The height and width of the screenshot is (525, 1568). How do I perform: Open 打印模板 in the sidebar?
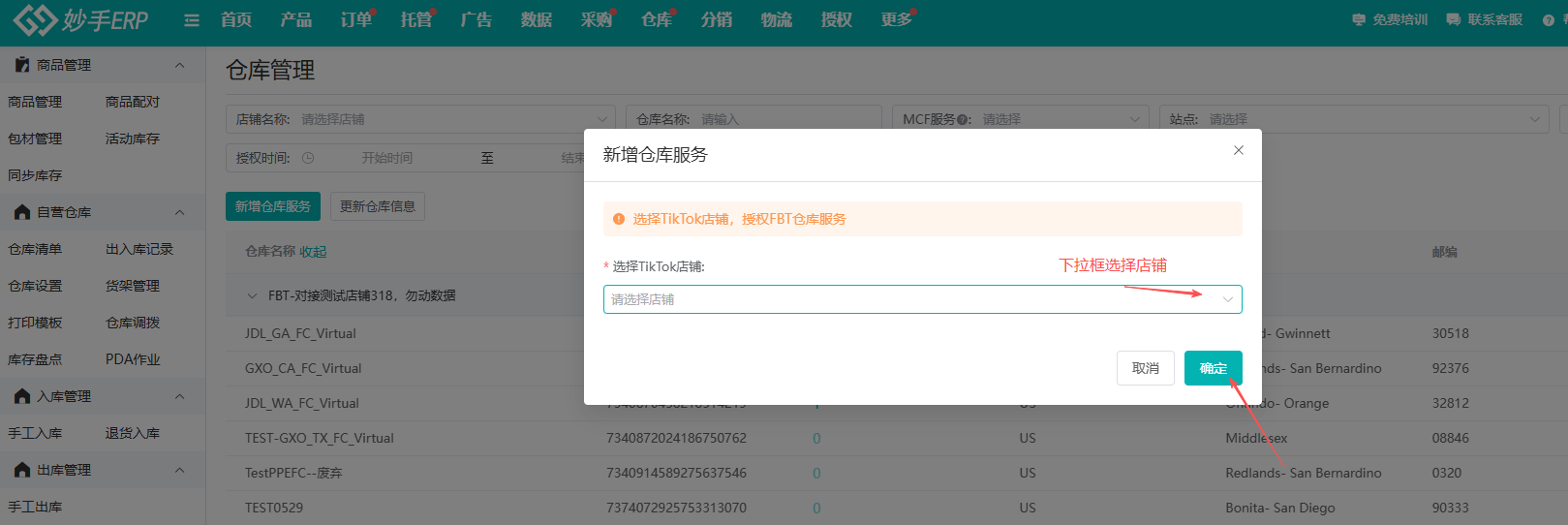tap(35, 323)
